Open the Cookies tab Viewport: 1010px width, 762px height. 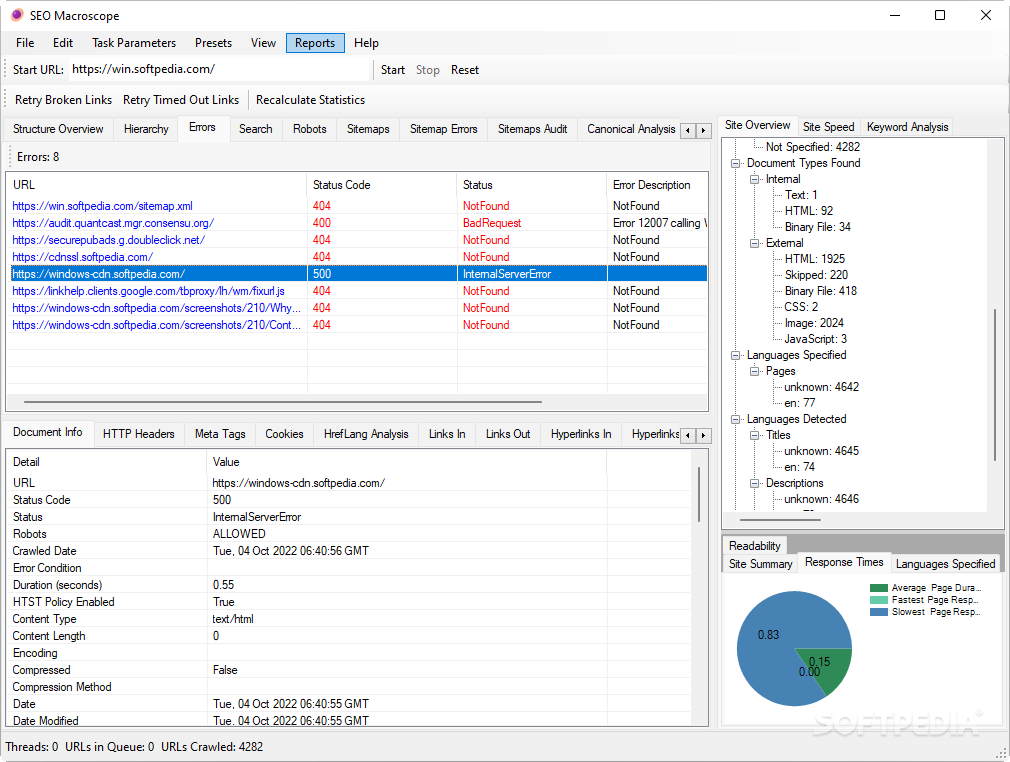[x=284, y=434]
